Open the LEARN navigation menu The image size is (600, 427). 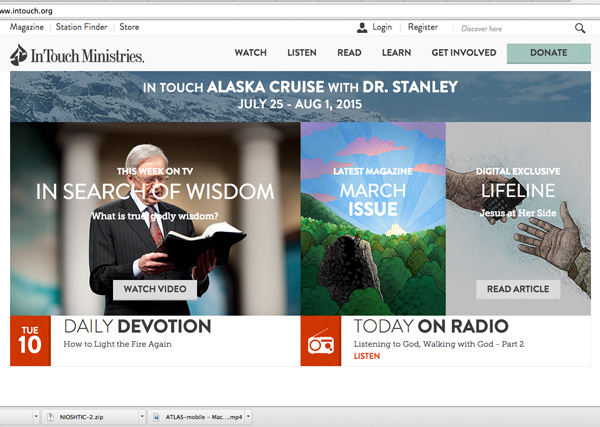pyautogui.click(x=396, y=53)
